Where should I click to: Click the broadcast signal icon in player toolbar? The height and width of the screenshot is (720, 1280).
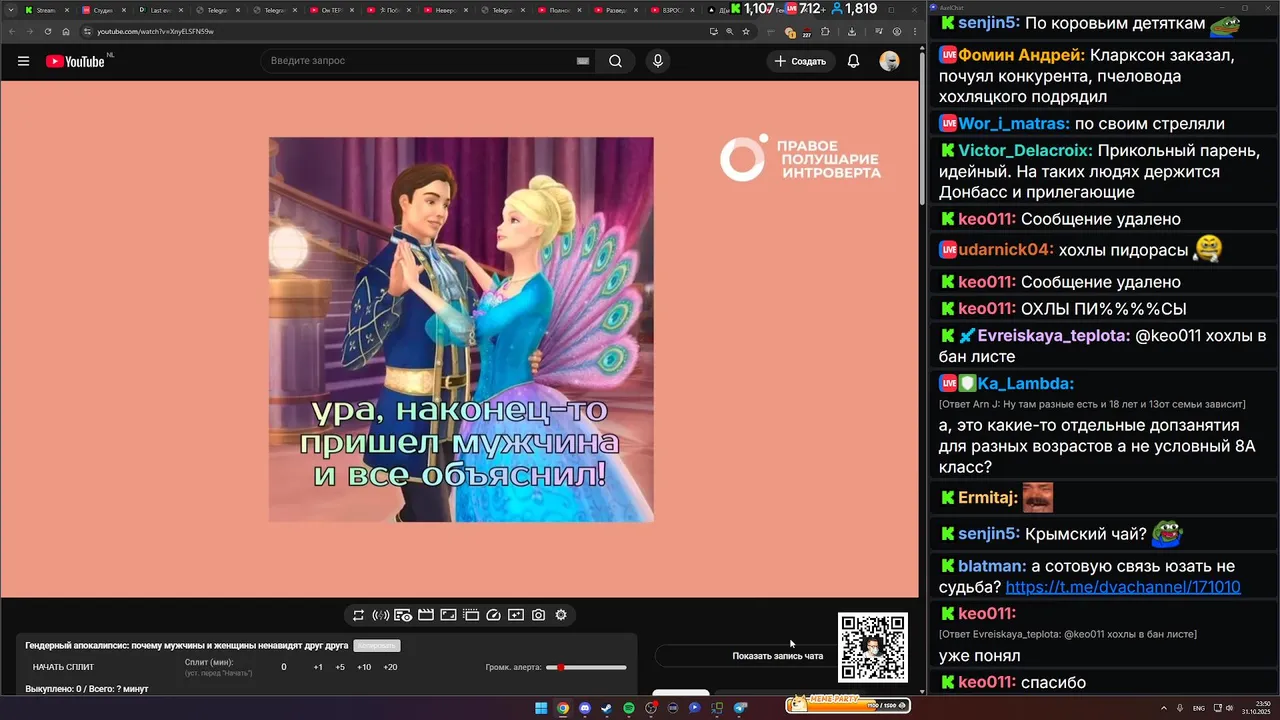[381, 615]
